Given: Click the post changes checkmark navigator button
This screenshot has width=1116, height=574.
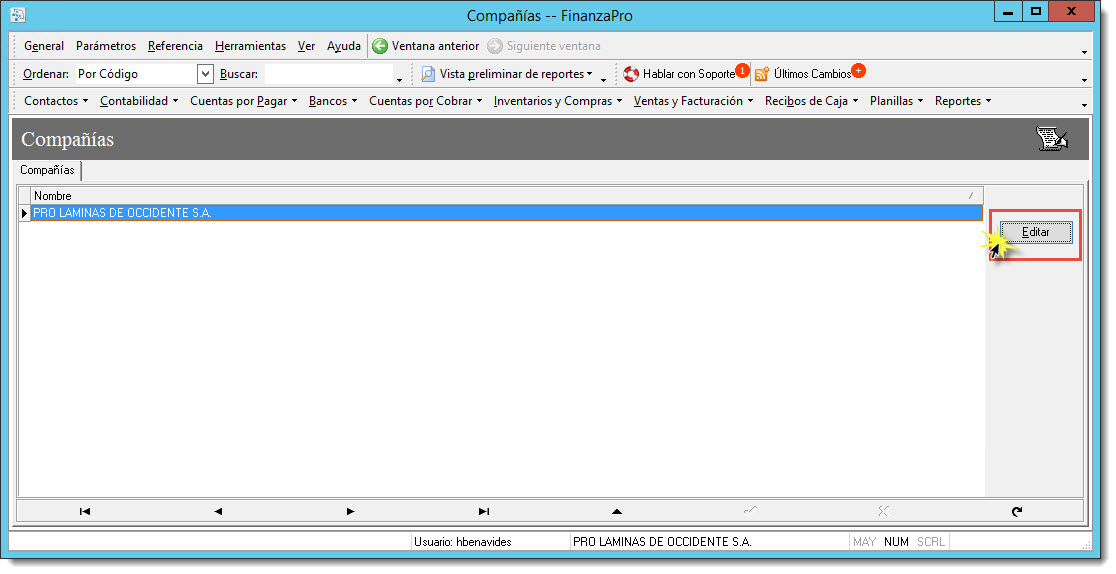Looking at the screenshot, I should tap(750, 511).
